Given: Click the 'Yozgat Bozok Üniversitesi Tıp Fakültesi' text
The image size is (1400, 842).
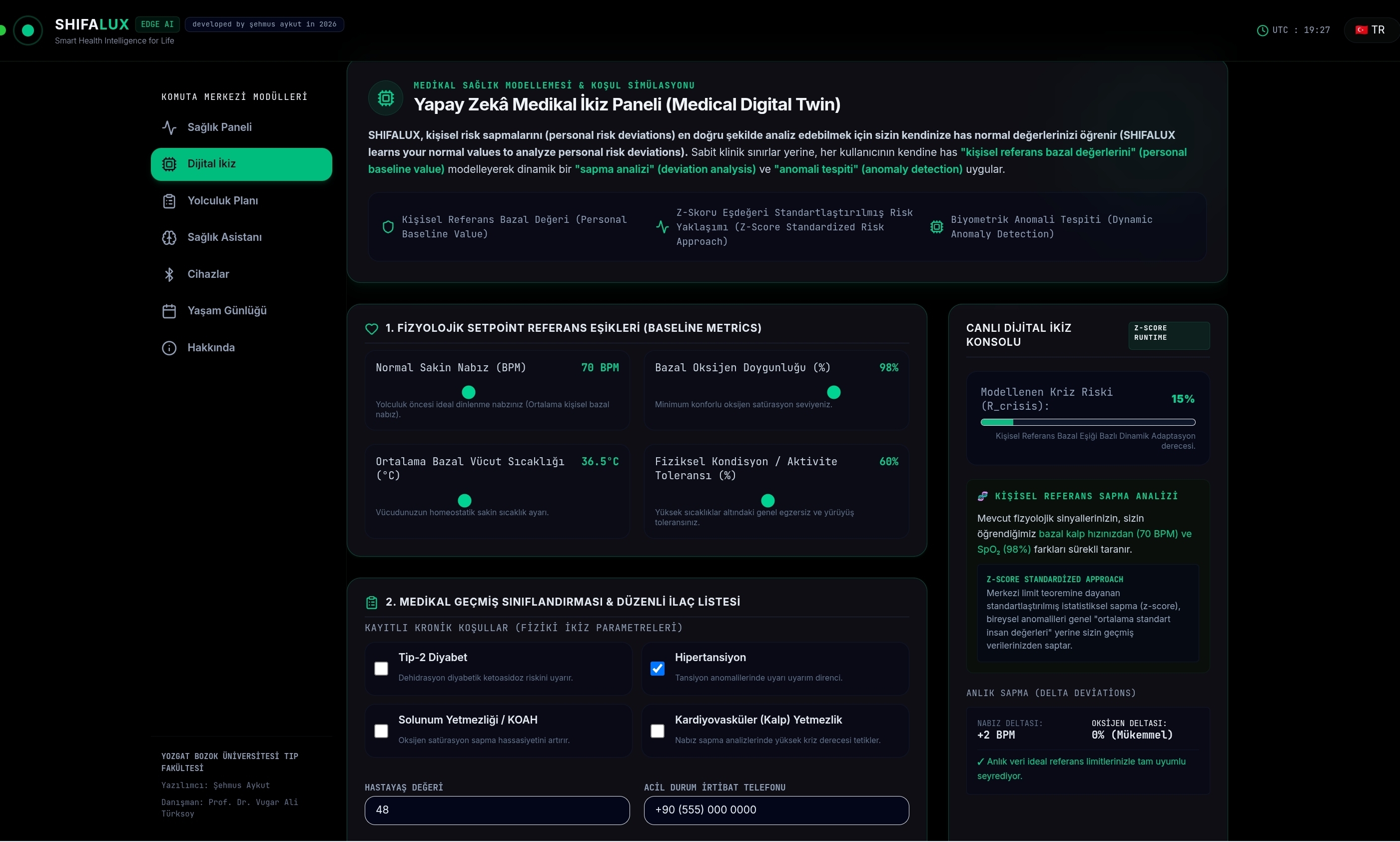Looking at the screenshot, I should [x=229, y=762].
